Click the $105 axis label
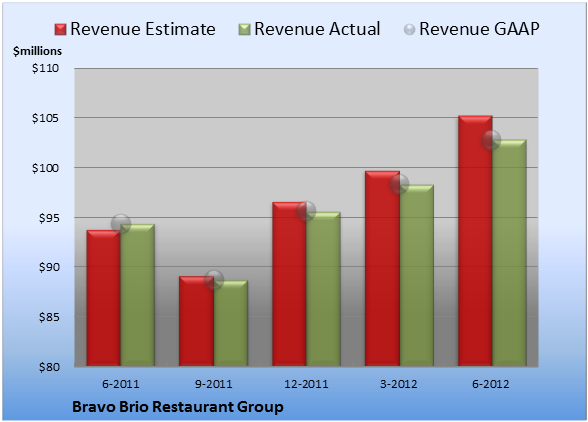 (45, 119)
